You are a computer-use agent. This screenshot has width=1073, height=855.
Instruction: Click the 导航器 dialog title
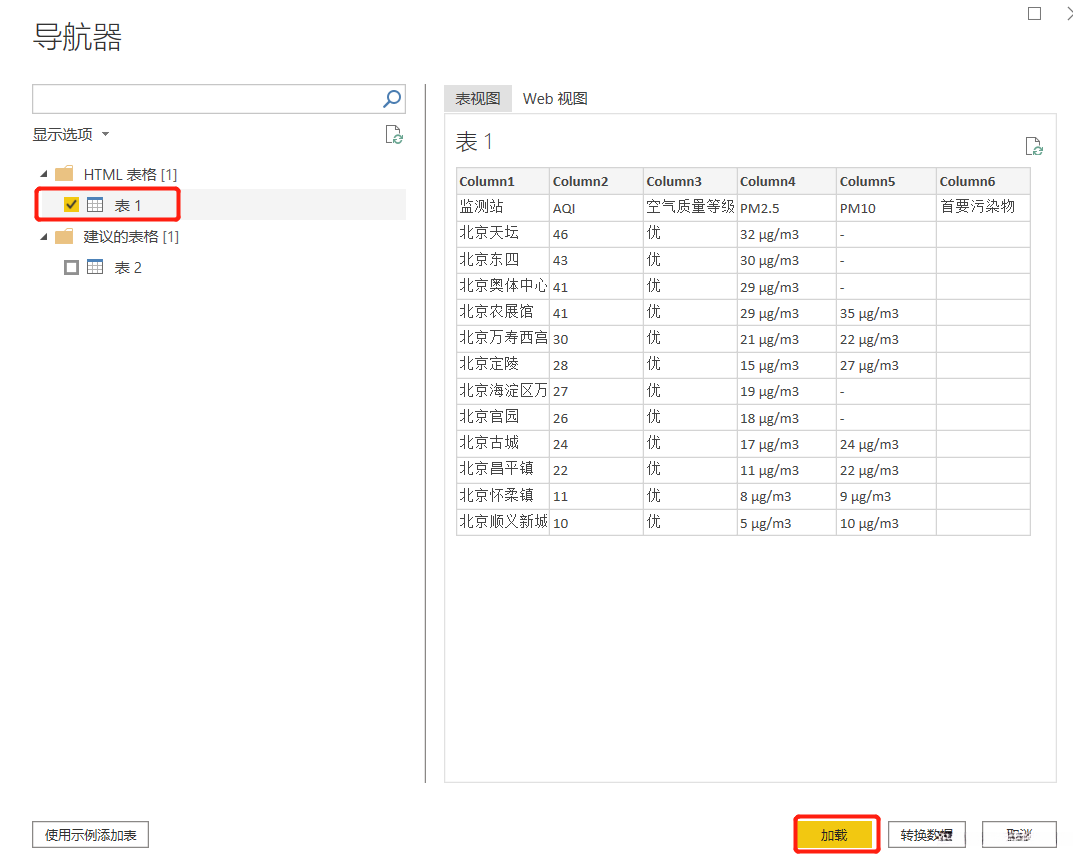[77, 37]
